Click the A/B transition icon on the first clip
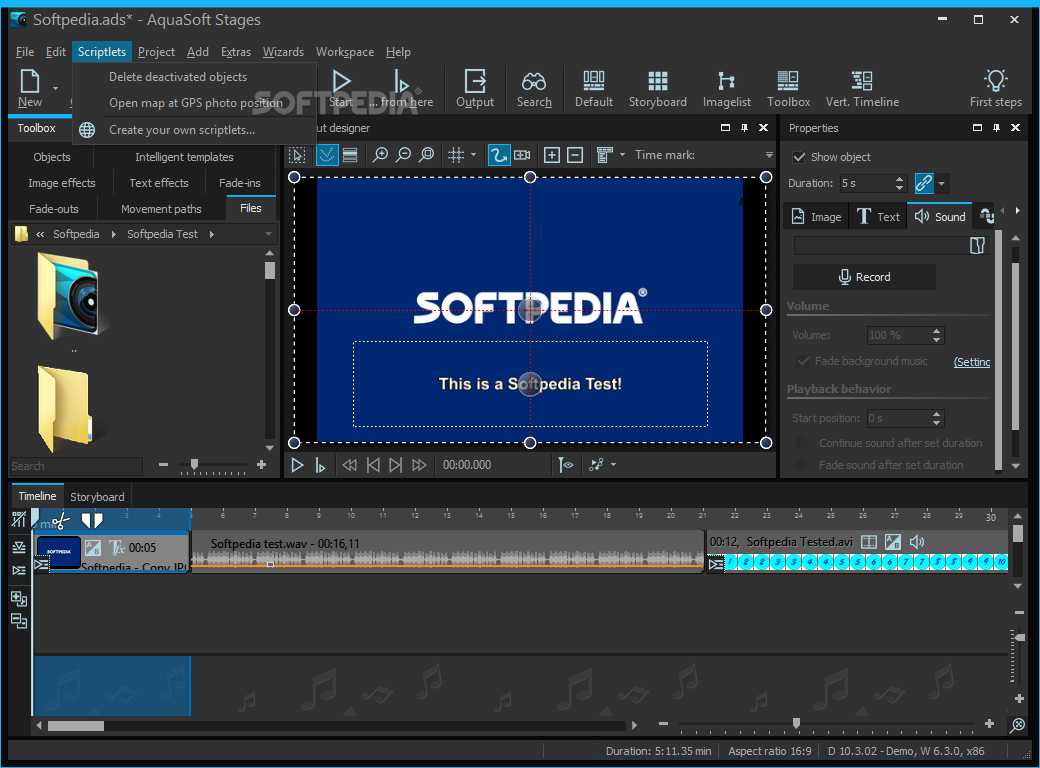The height and width of the screenshot is (768, 1040). (93, 547)
